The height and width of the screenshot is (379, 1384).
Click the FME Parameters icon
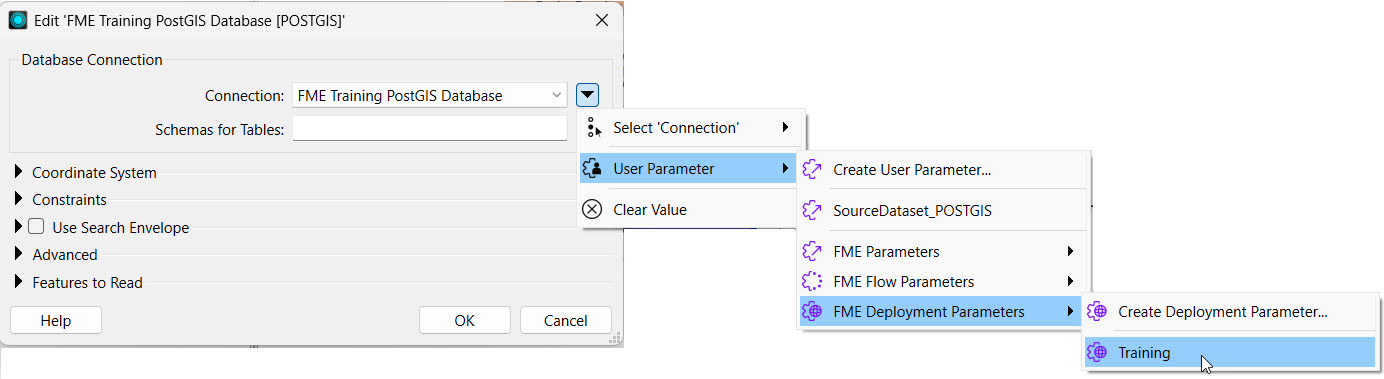pos(812,252)
